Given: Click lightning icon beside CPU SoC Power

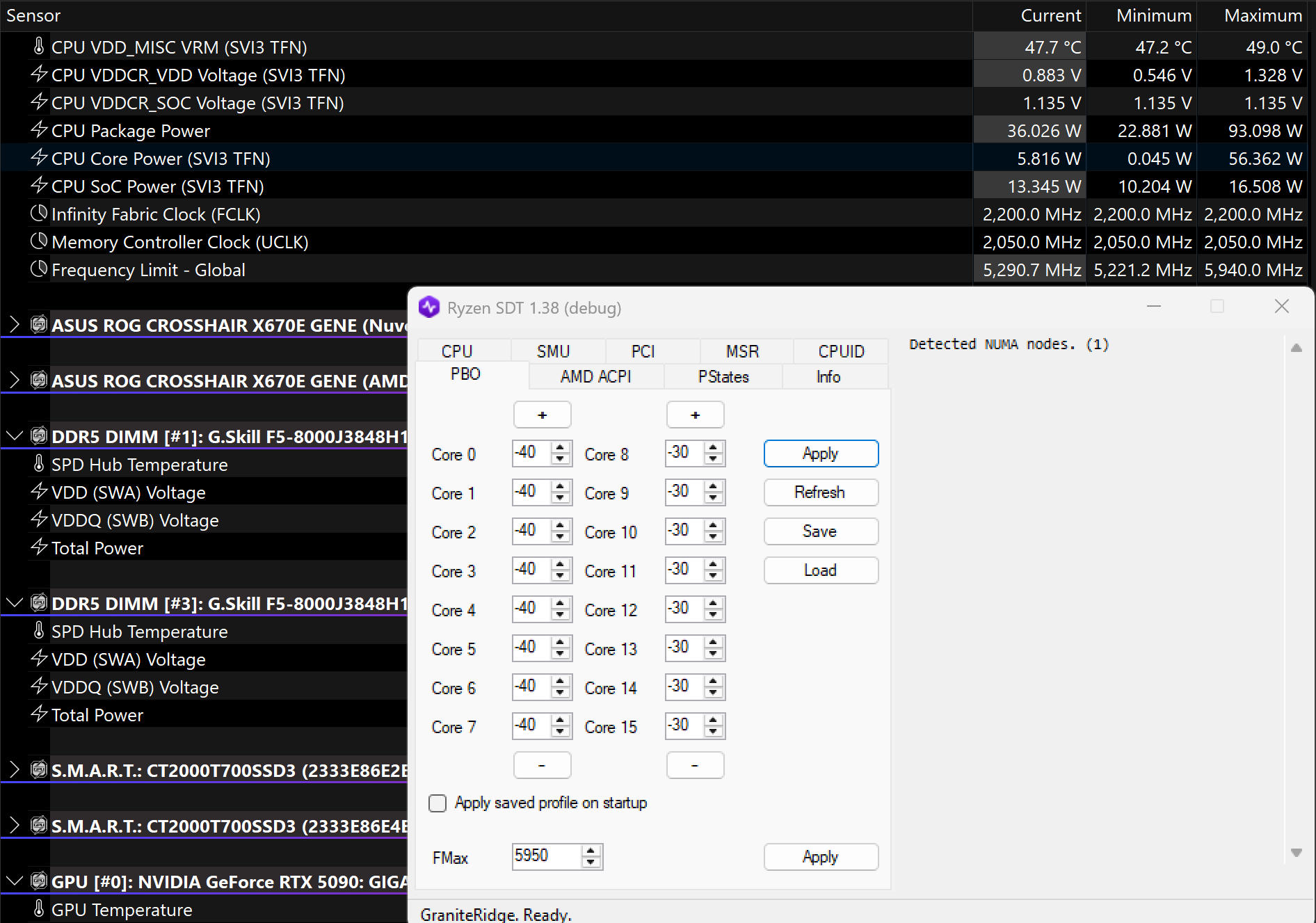Looking at the screenshot, I should (x=39, y=185).
